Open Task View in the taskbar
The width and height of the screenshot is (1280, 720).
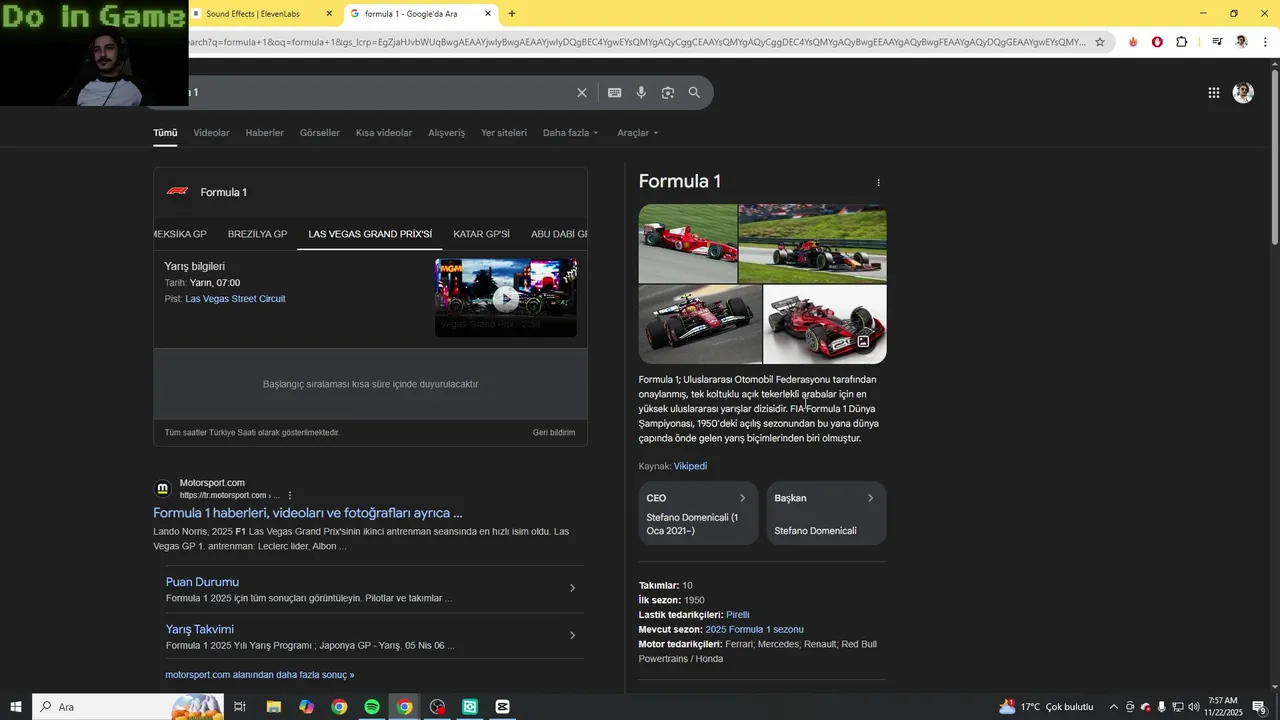(x=240, y=707)
